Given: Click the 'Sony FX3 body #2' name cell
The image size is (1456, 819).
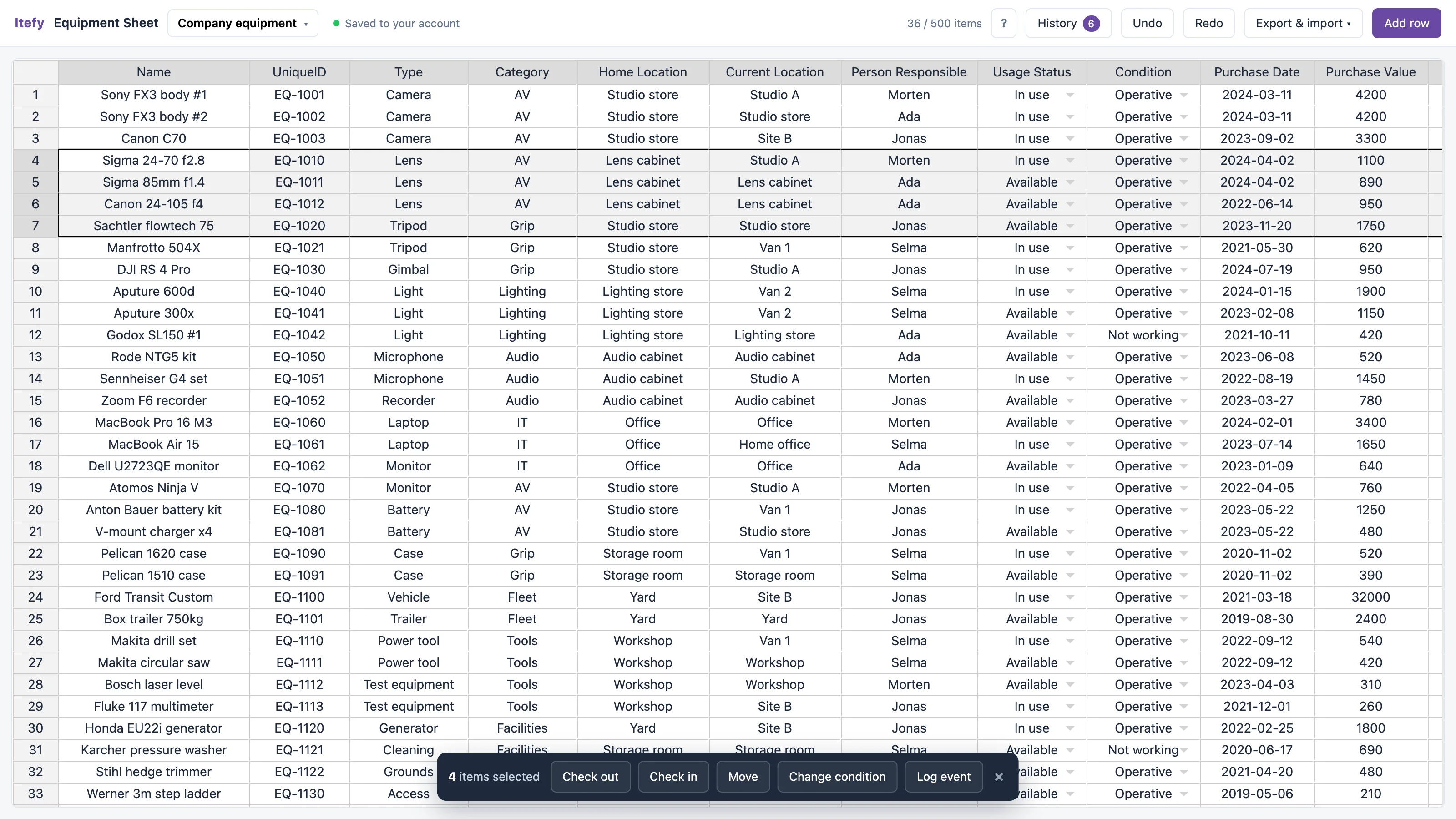Looking at the screenshot, I should pos(154,117).
